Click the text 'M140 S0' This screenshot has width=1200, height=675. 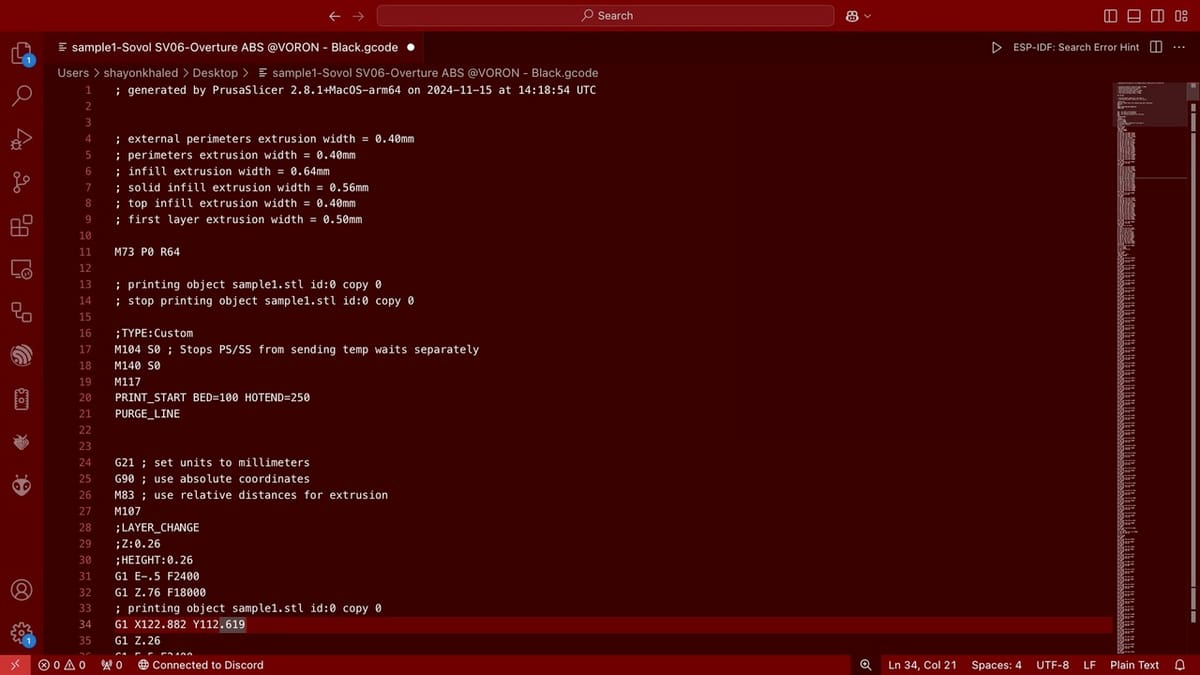coord(137,366)
